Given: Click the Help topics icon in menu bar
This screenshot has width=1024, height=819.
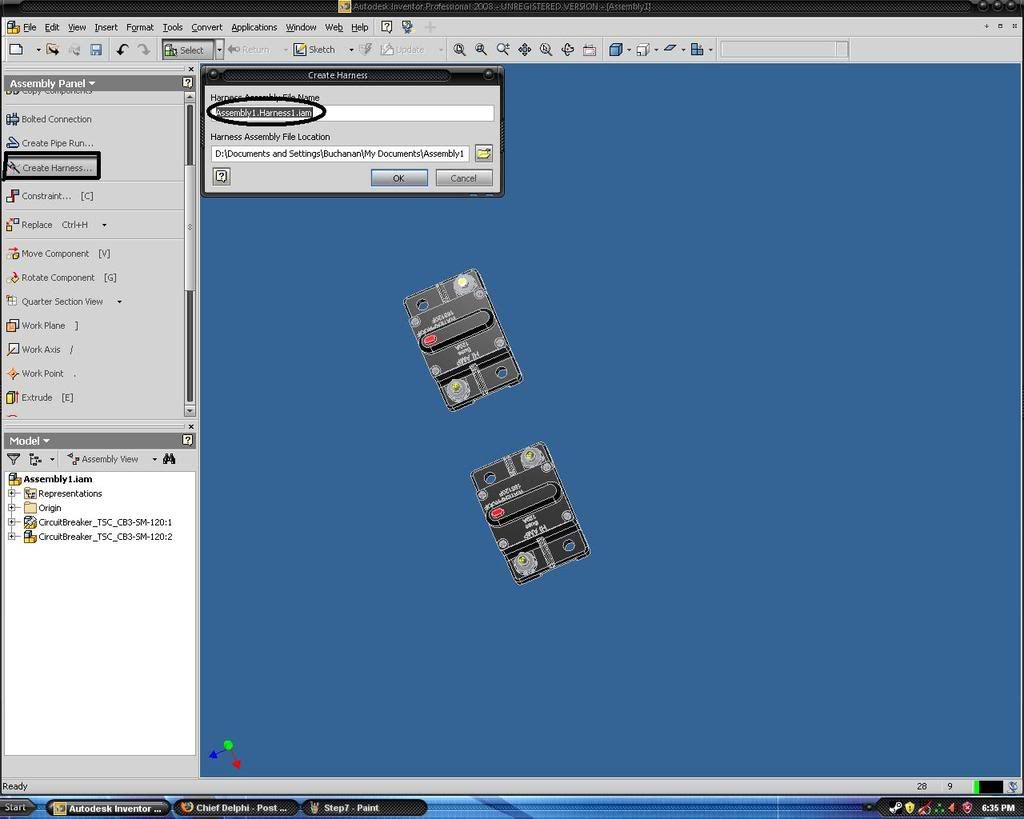Looking at the screenshot, I should point(387,27).
